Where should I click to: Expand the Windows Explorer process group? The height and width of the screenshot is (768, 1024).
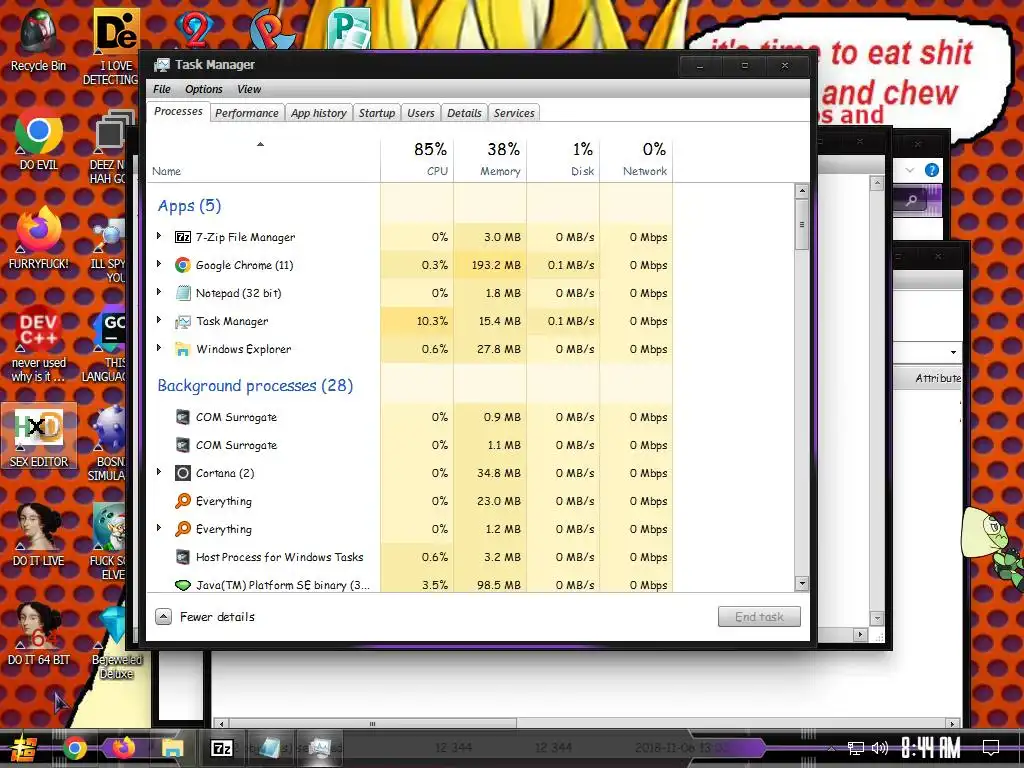coord(159,349)
